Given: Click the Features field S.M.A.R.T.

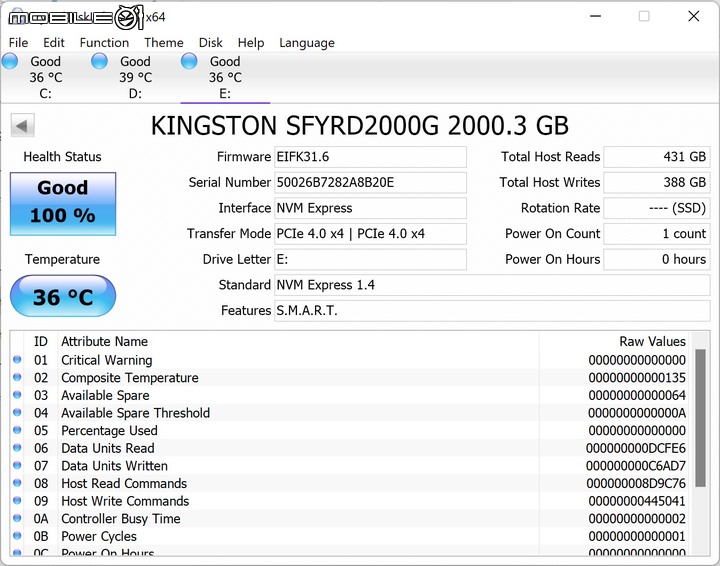Looking at the screenshot, I should click(492, 311).
